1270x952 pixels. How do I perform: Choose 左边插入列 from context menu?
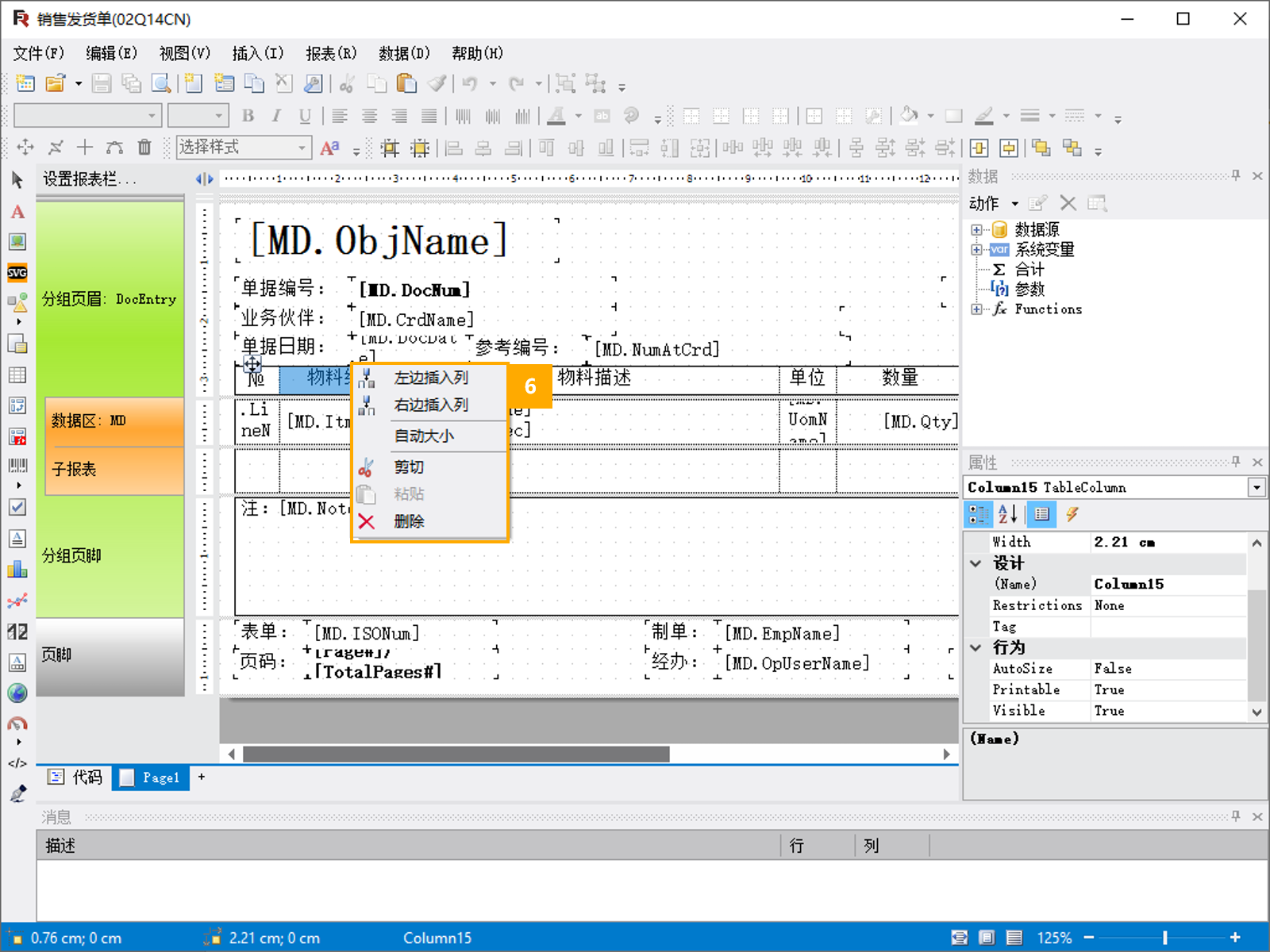pyautogui.click(x=430, y=378)
